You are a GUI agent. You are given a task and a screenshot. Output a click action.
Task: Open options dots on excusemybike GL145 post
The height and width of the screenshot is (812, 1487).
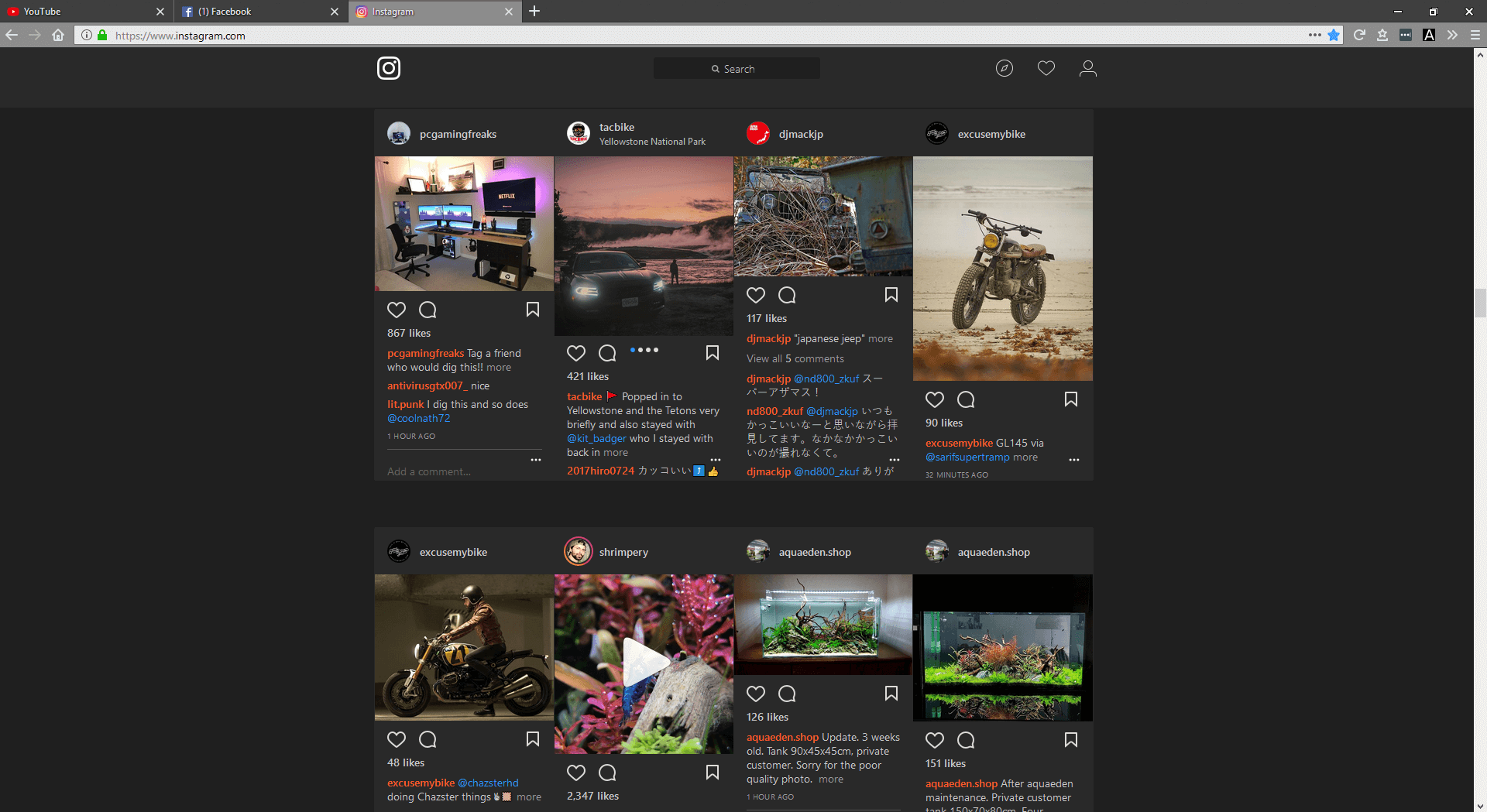1074,460
